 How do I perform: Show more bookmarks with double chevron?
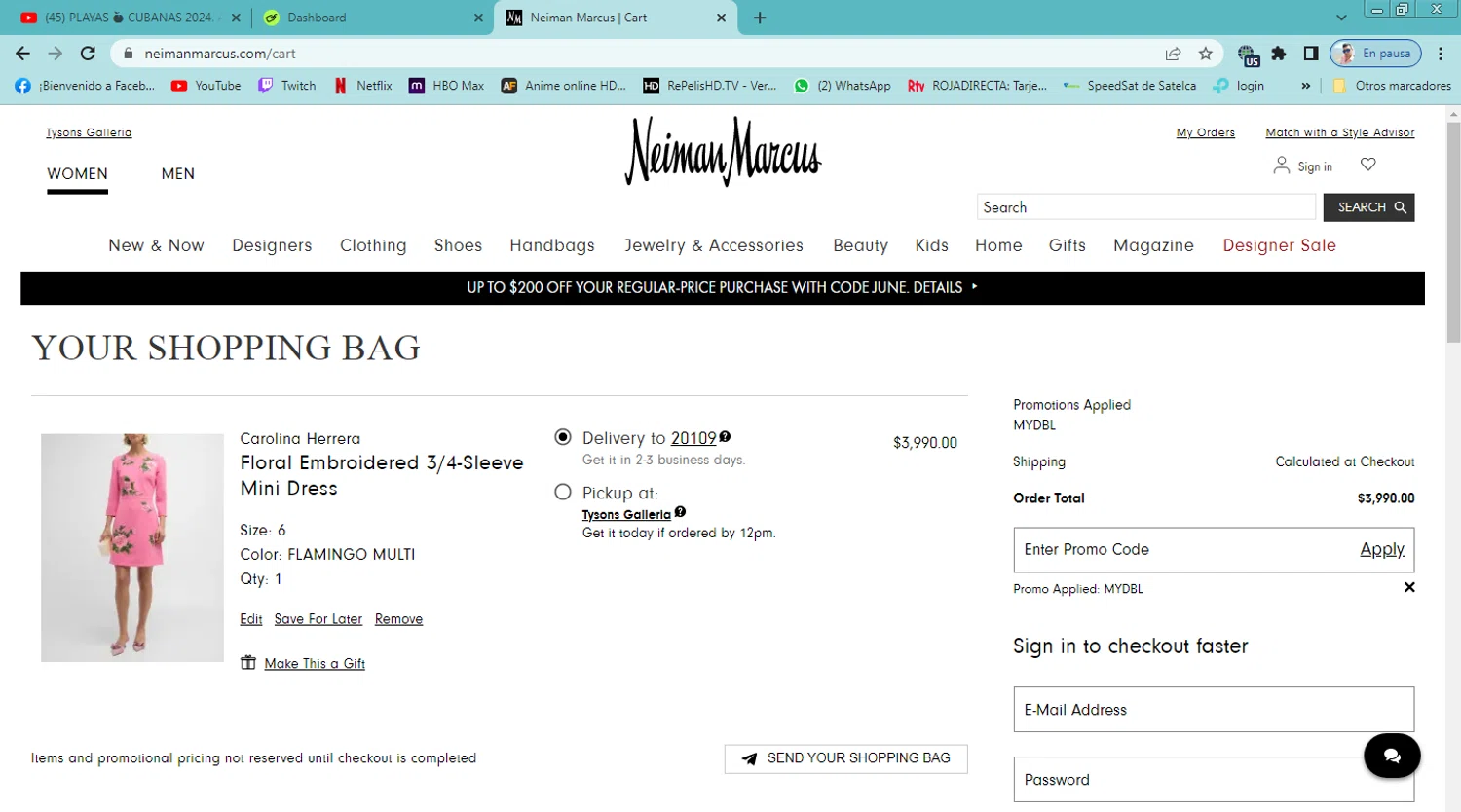(1305, 86)
